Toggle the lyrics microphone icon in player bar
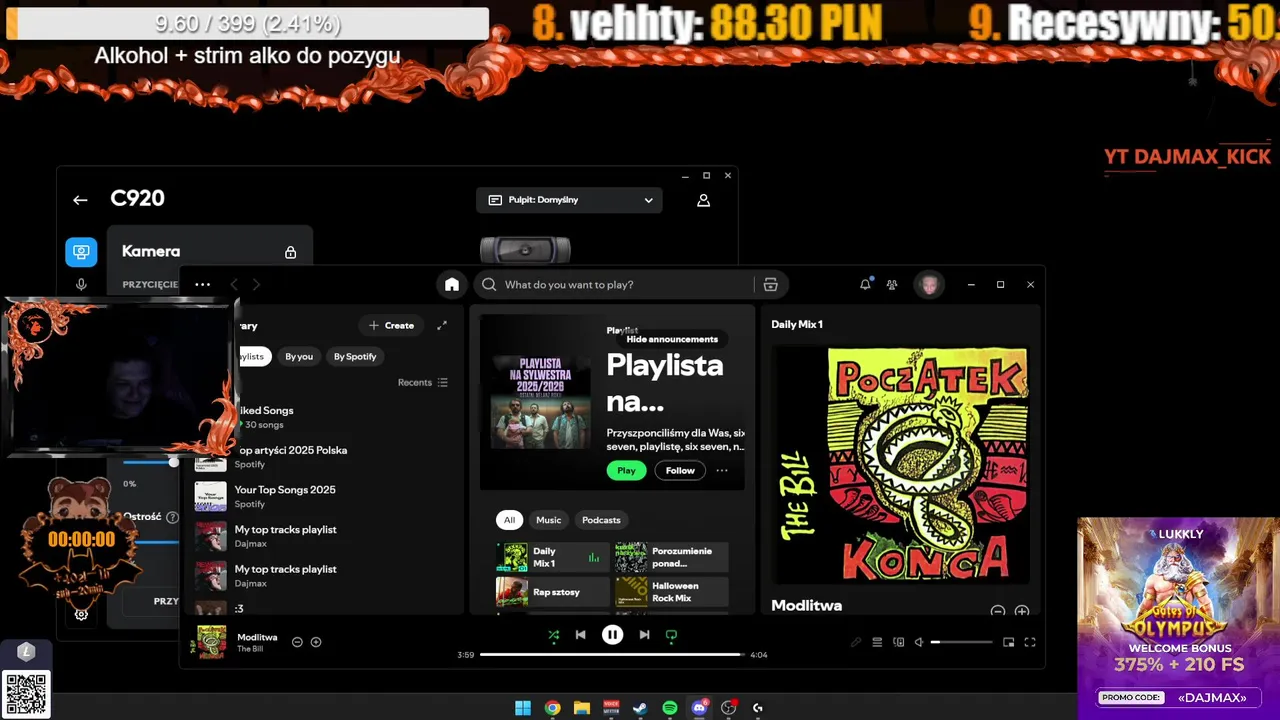 click(855, 642)
